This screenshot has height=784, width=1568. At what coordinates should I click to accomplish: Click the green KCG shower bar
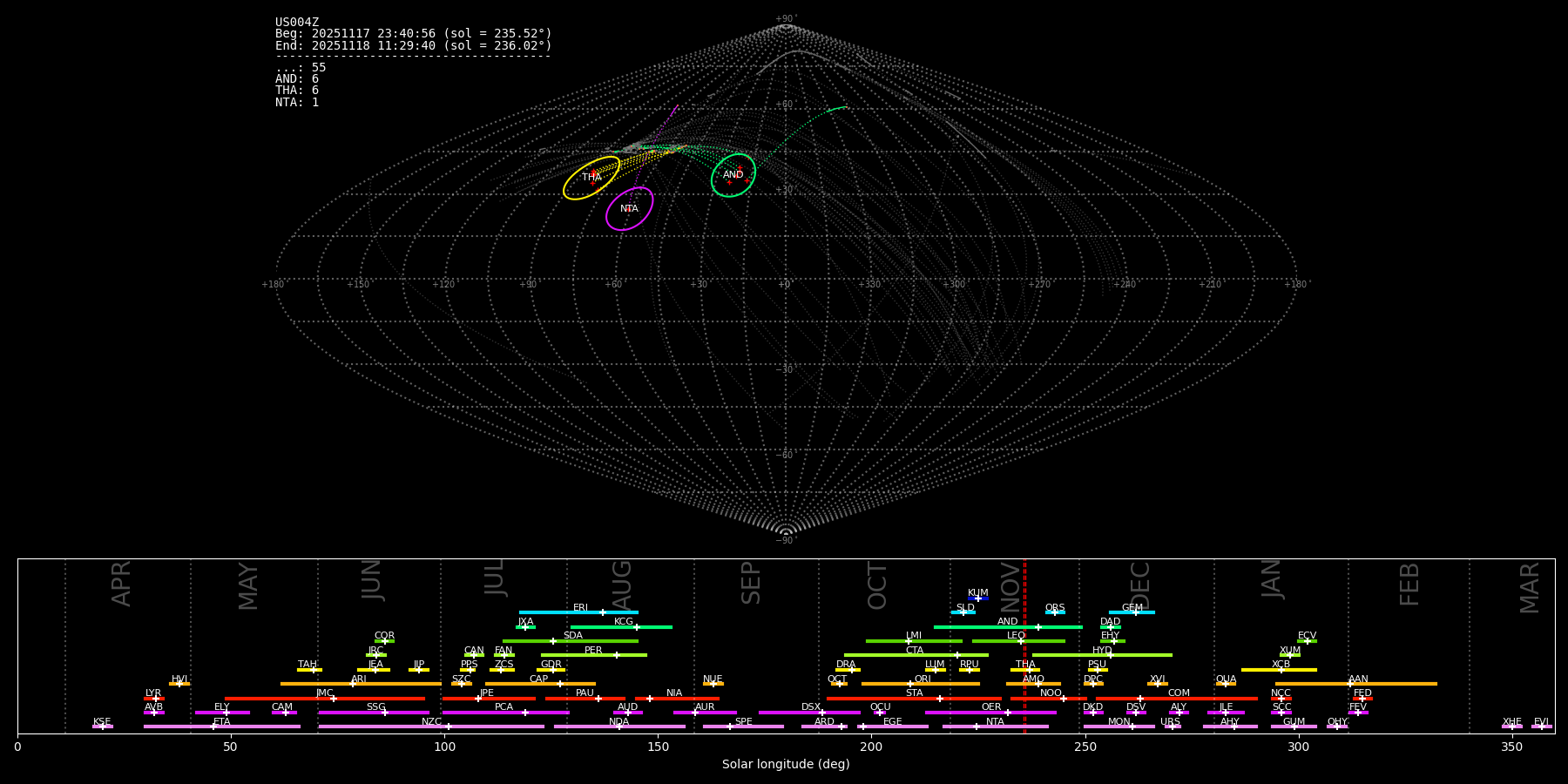621,627
